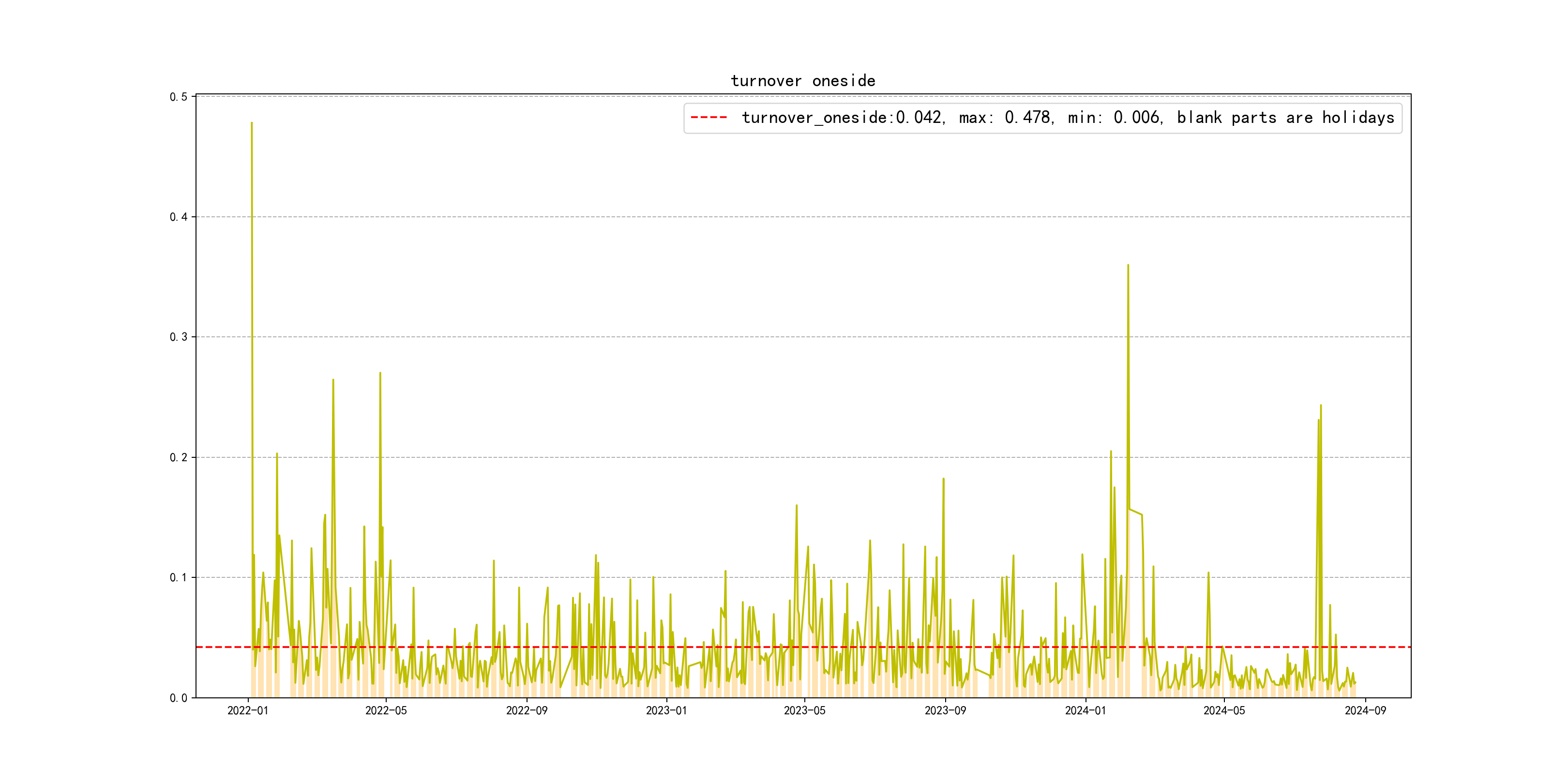
Task: Click the 0.2 y-axis tick label
Action: click(x=179, y=457)
